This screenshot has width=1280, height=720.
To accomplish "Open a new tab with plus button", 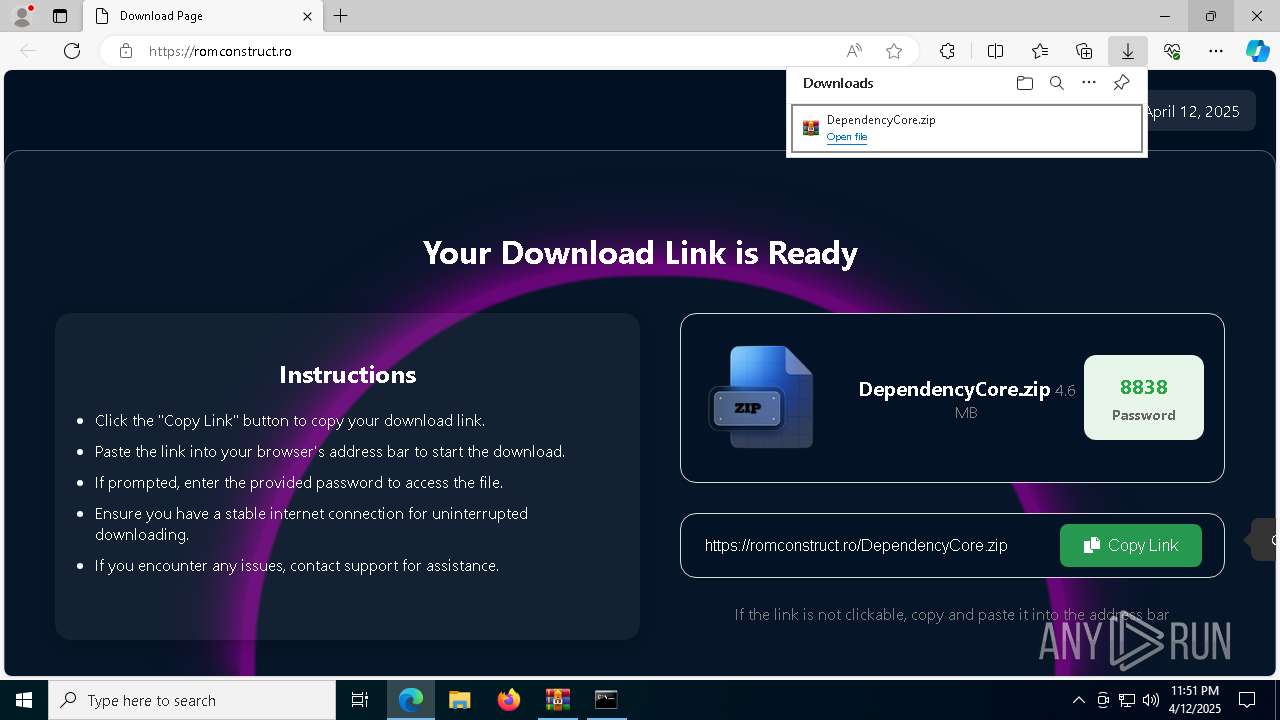I will pos(341,16).
